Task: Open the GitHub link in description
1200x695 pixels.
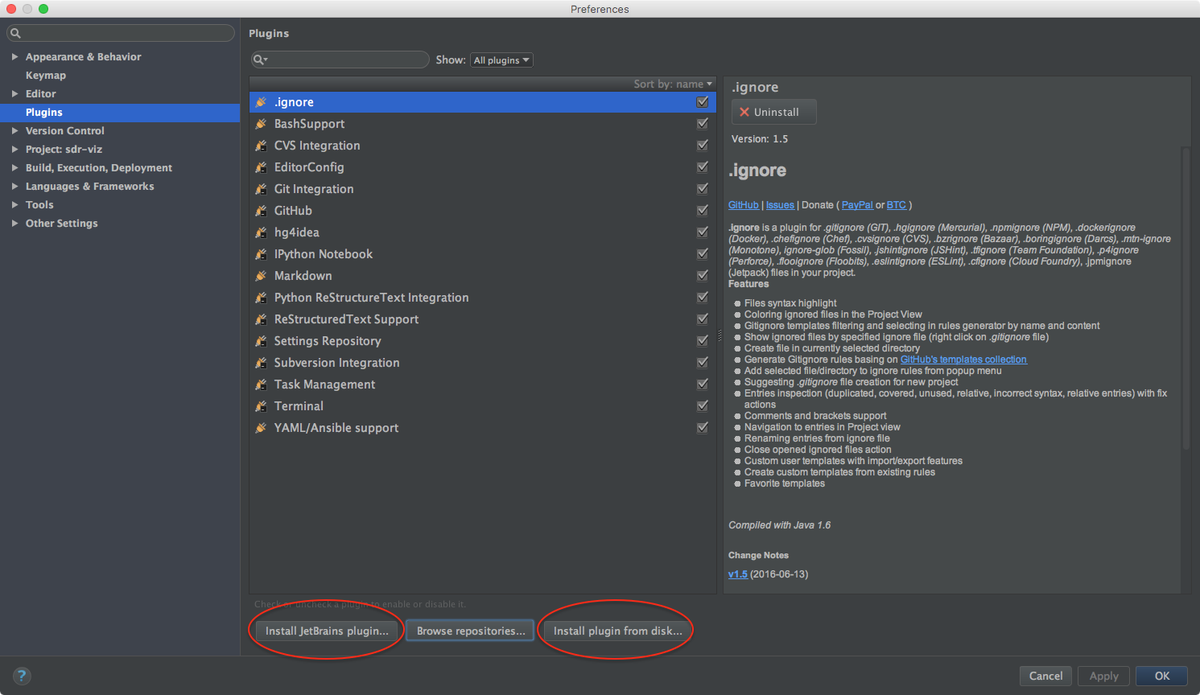Action: coord(743,205)
